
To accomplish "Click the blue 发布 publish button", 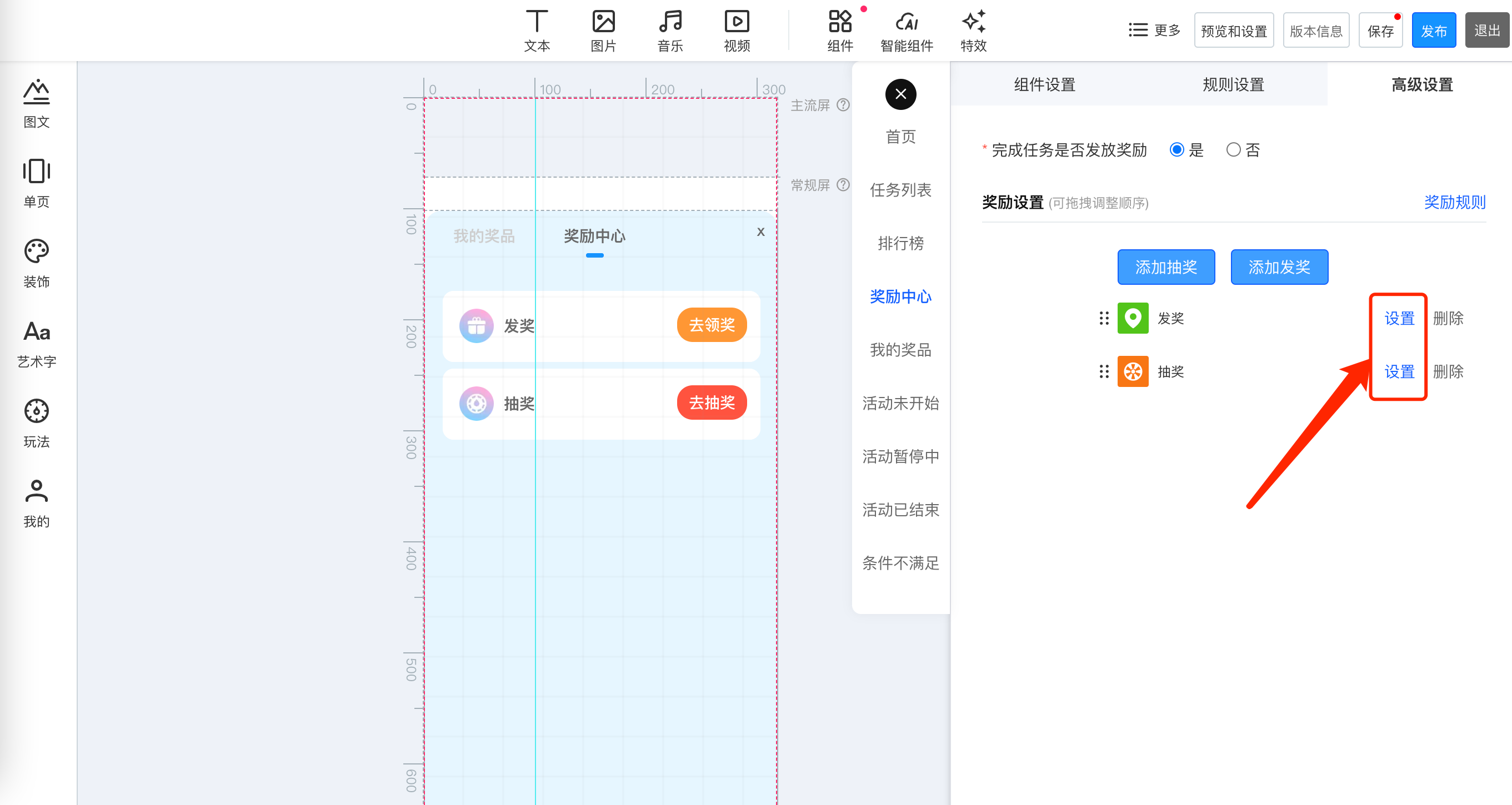I will coord(1433,30).
